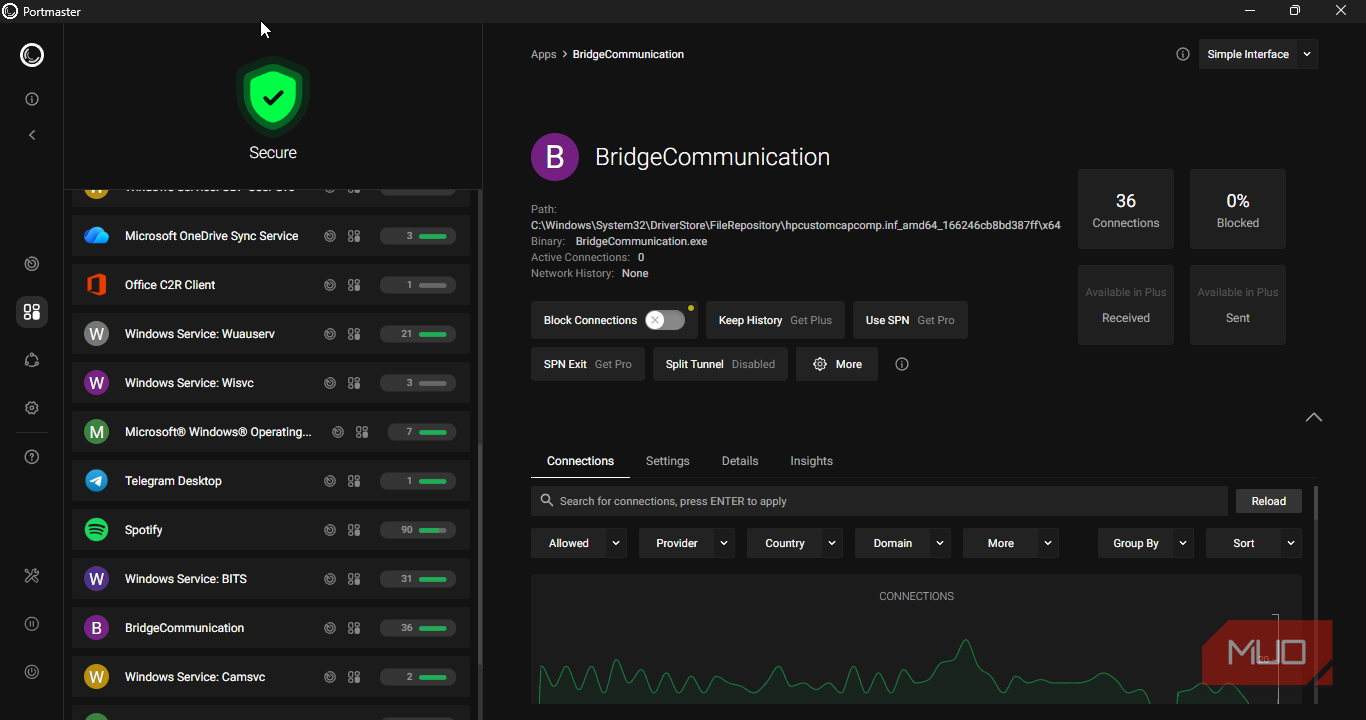Image resolution: width=1366 pixels, height=720 pixels.
Task: Open the Country filter dropdown
Action: tap(795, 543)
